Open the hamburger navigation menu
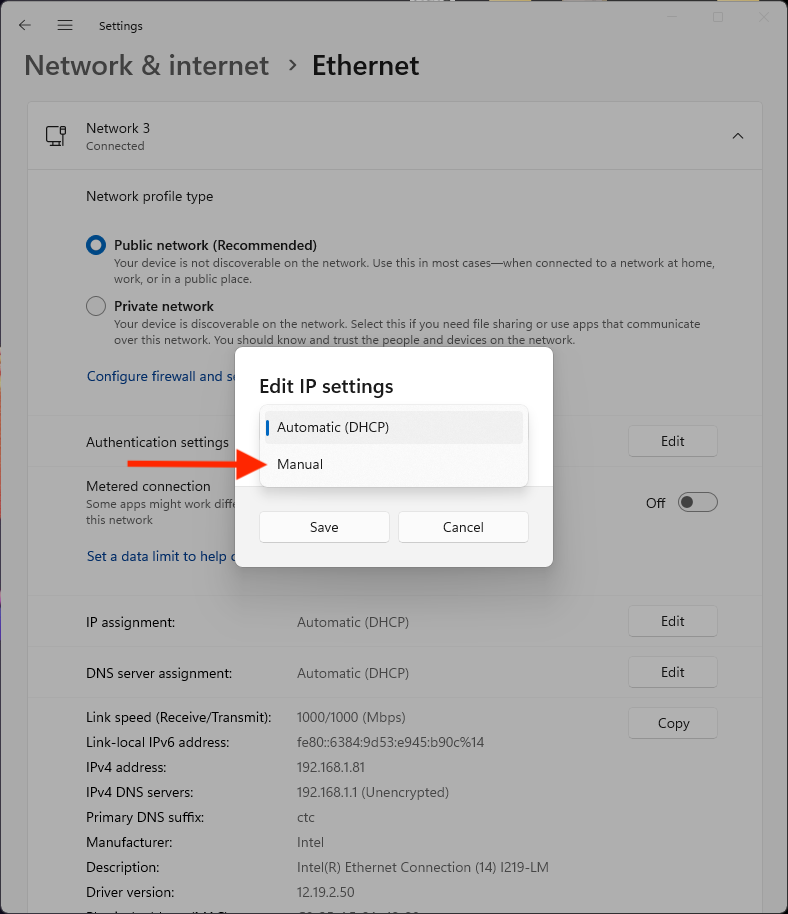 point(65,25)
